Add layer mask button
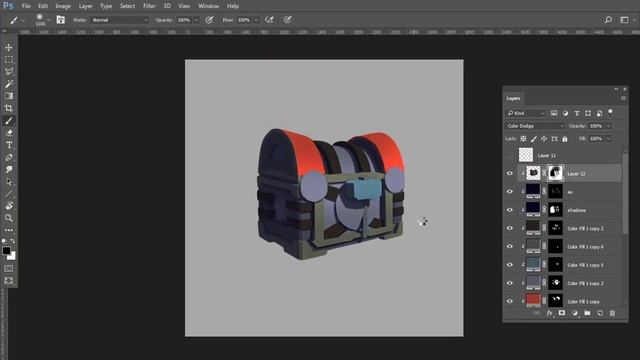The image size is (640, 360). tap(562, 313)
